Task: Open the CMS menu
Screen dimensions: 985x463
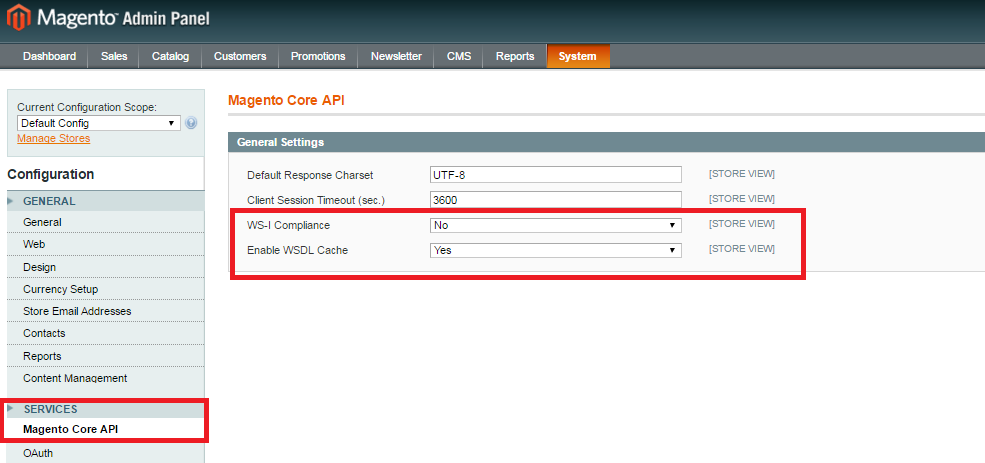Action: [459, 57]
